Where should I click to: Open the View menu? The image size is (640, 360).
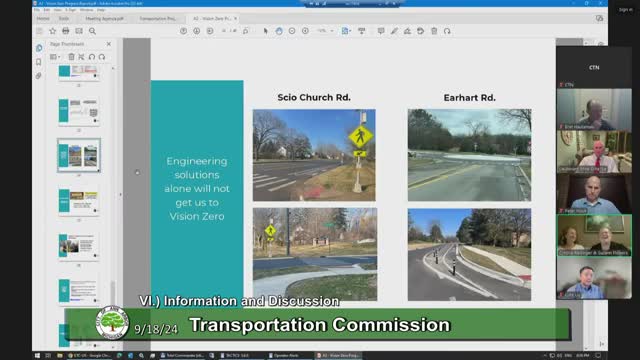pyautogui.click(x=58, y=10)
